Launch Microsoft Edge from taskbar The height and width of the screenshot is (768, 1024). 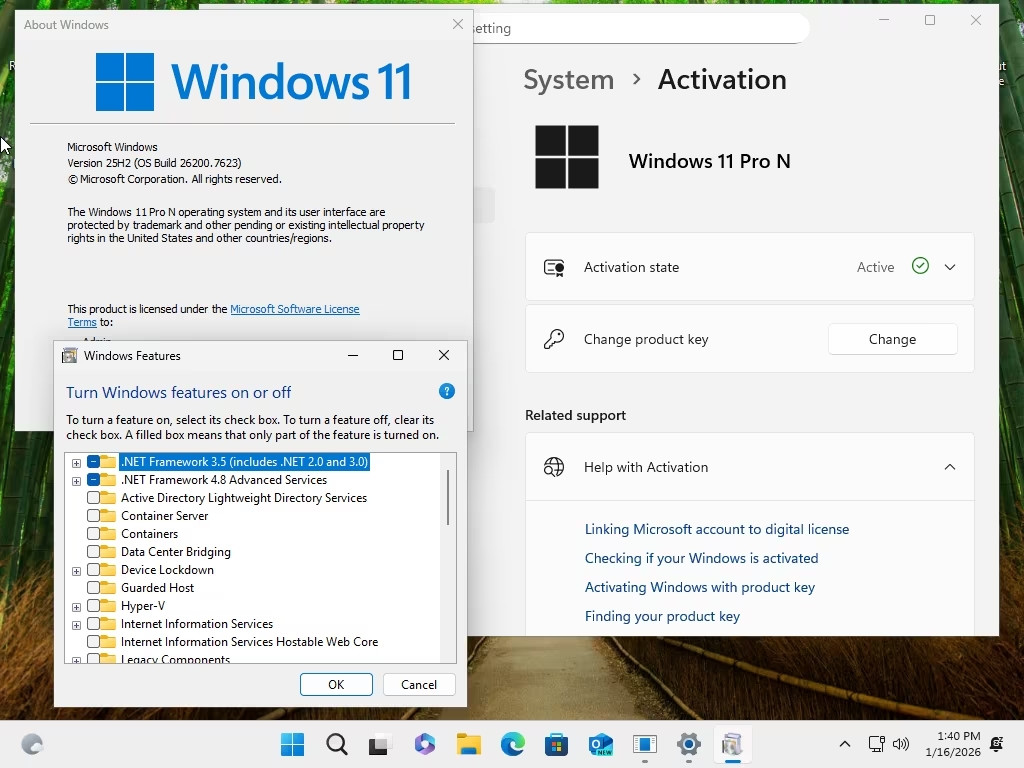coord(513,744)
